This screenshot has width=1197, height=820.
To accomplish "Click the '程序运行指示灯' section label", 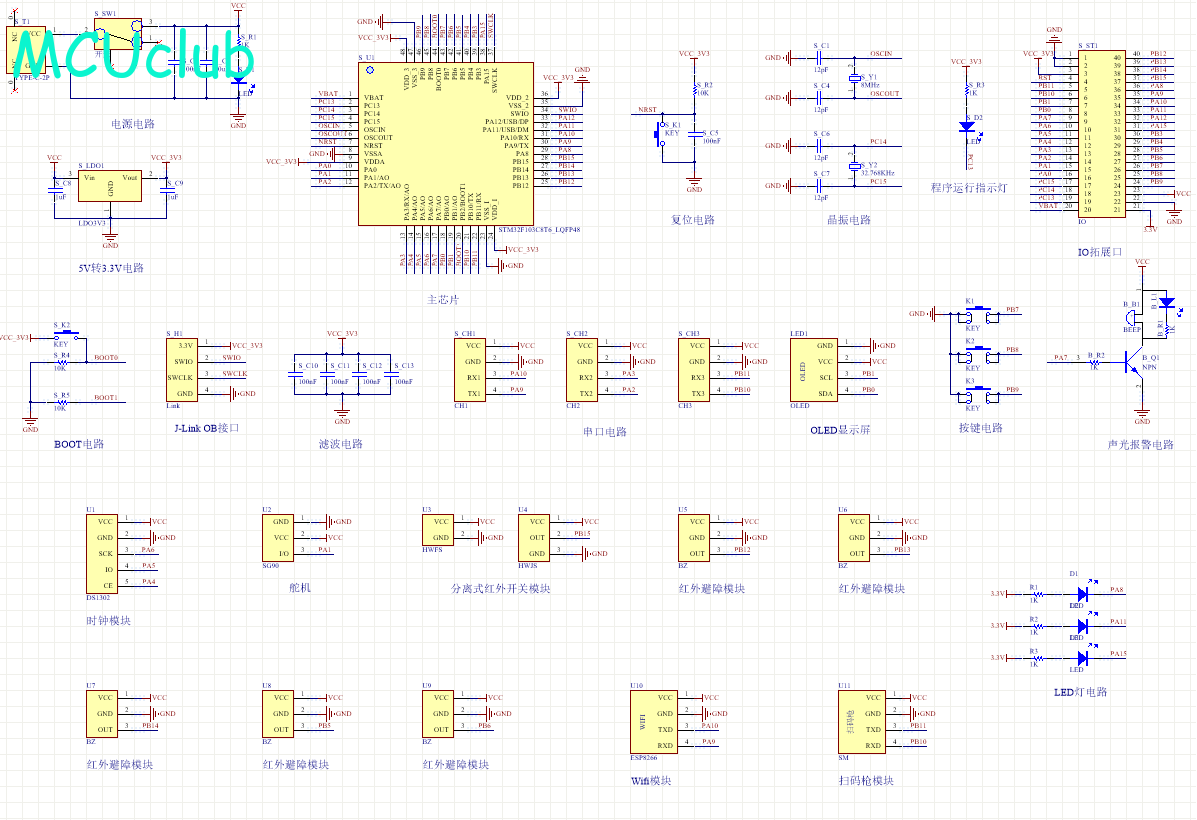I will click(x=969, y=188).
